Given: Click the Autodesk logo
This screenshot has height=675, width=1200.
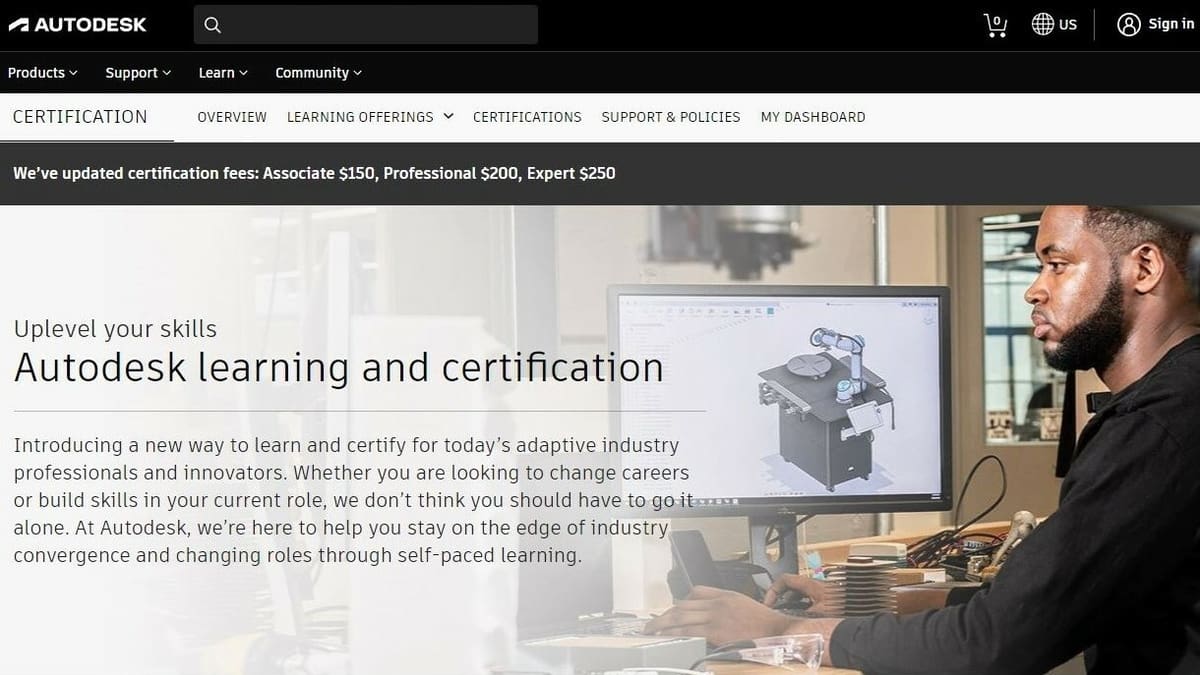Looking at the screenshot, I should click(77, 25).
